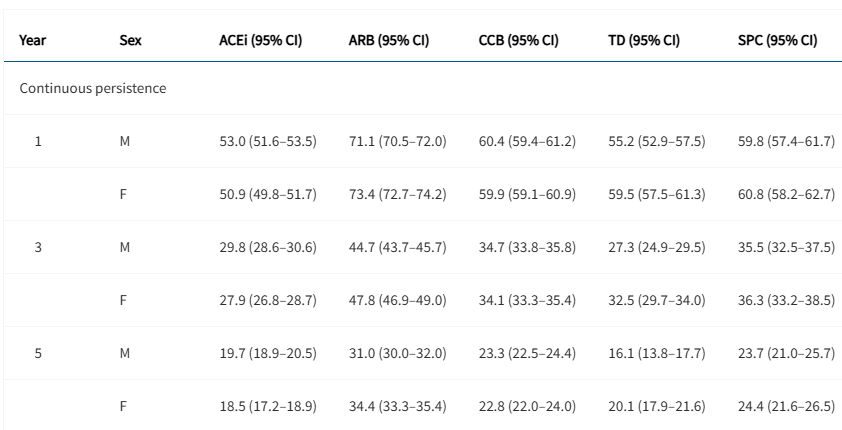Click the cell 53.0 (51.6–53.5)
This screenshot has height=430, width=842.
pyautogui.click(x=267, y=141)
